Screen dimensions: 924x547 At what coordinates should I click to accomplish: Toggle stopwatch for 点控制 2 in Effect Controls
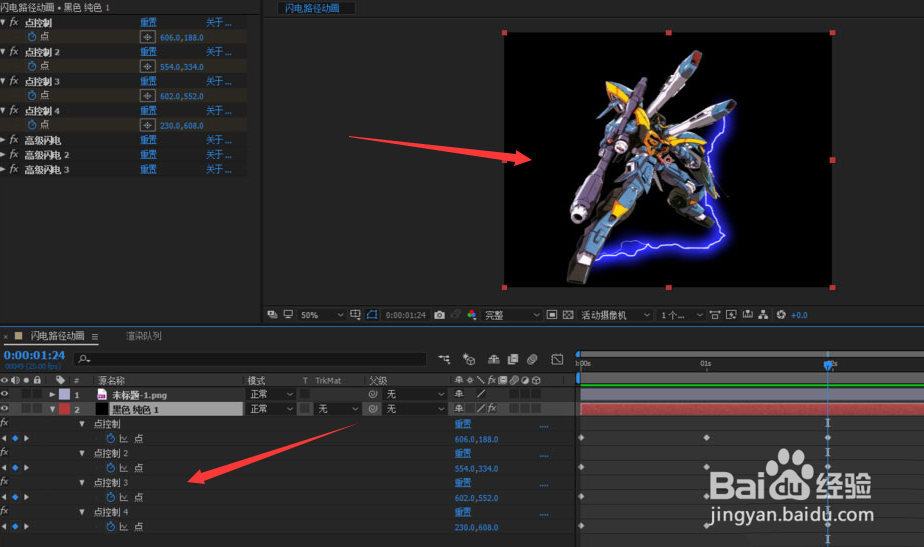(x=32, y=66)
